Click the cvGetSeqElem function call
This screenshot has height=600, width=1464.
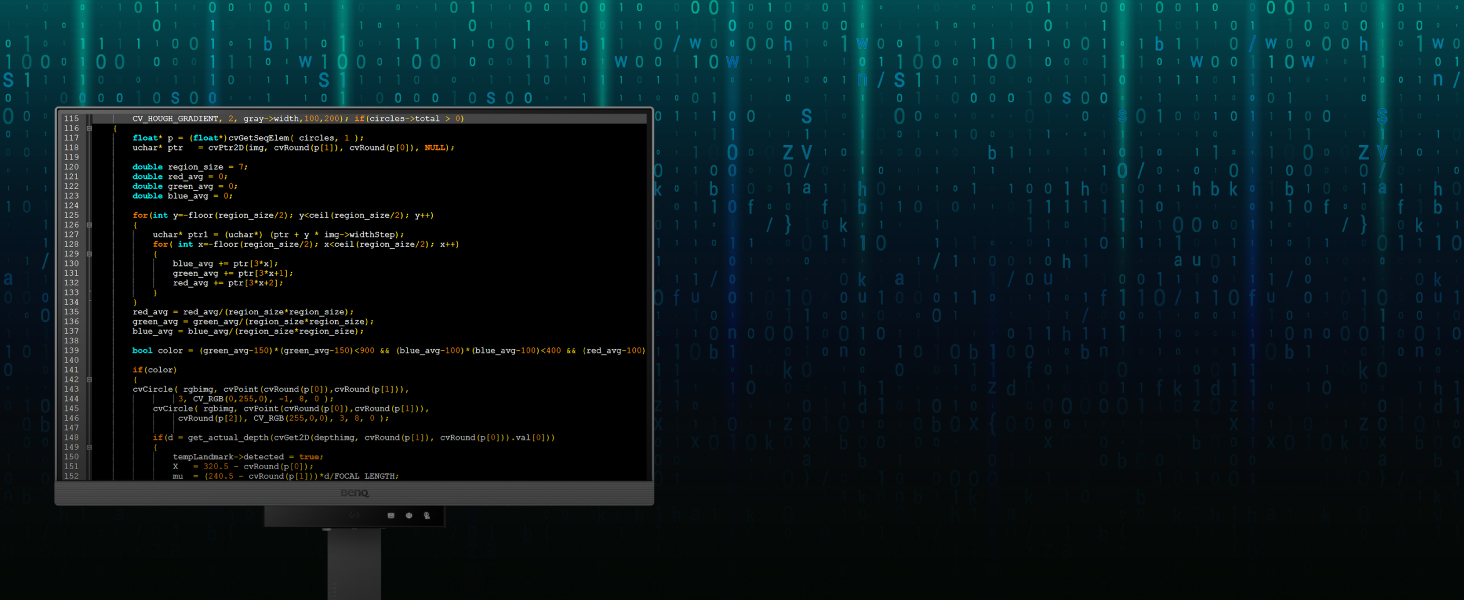point(262,138)
